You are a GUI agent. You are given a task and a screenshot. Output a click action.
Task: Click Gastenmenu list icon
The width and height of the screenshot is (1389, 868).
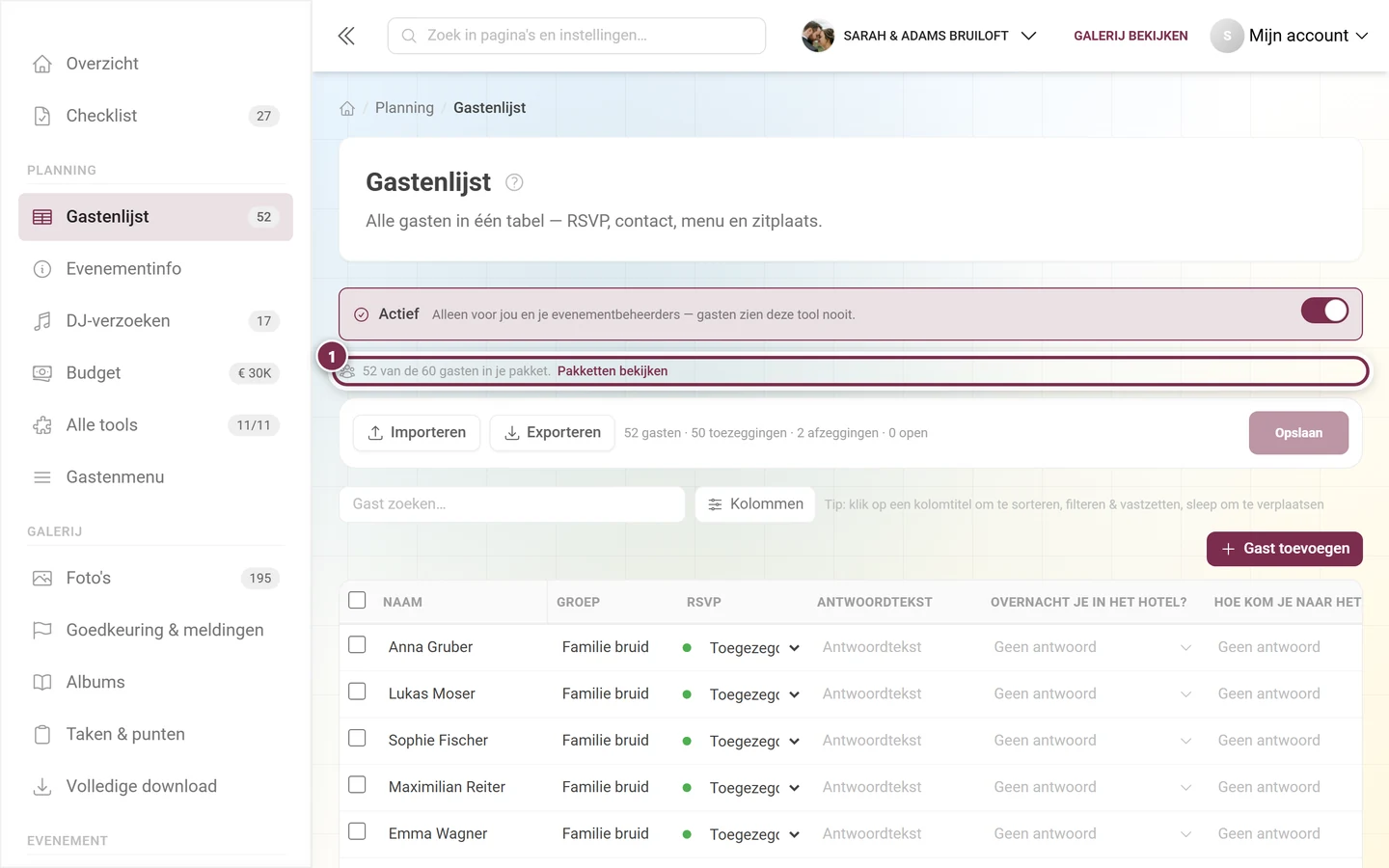coord(42,477)
